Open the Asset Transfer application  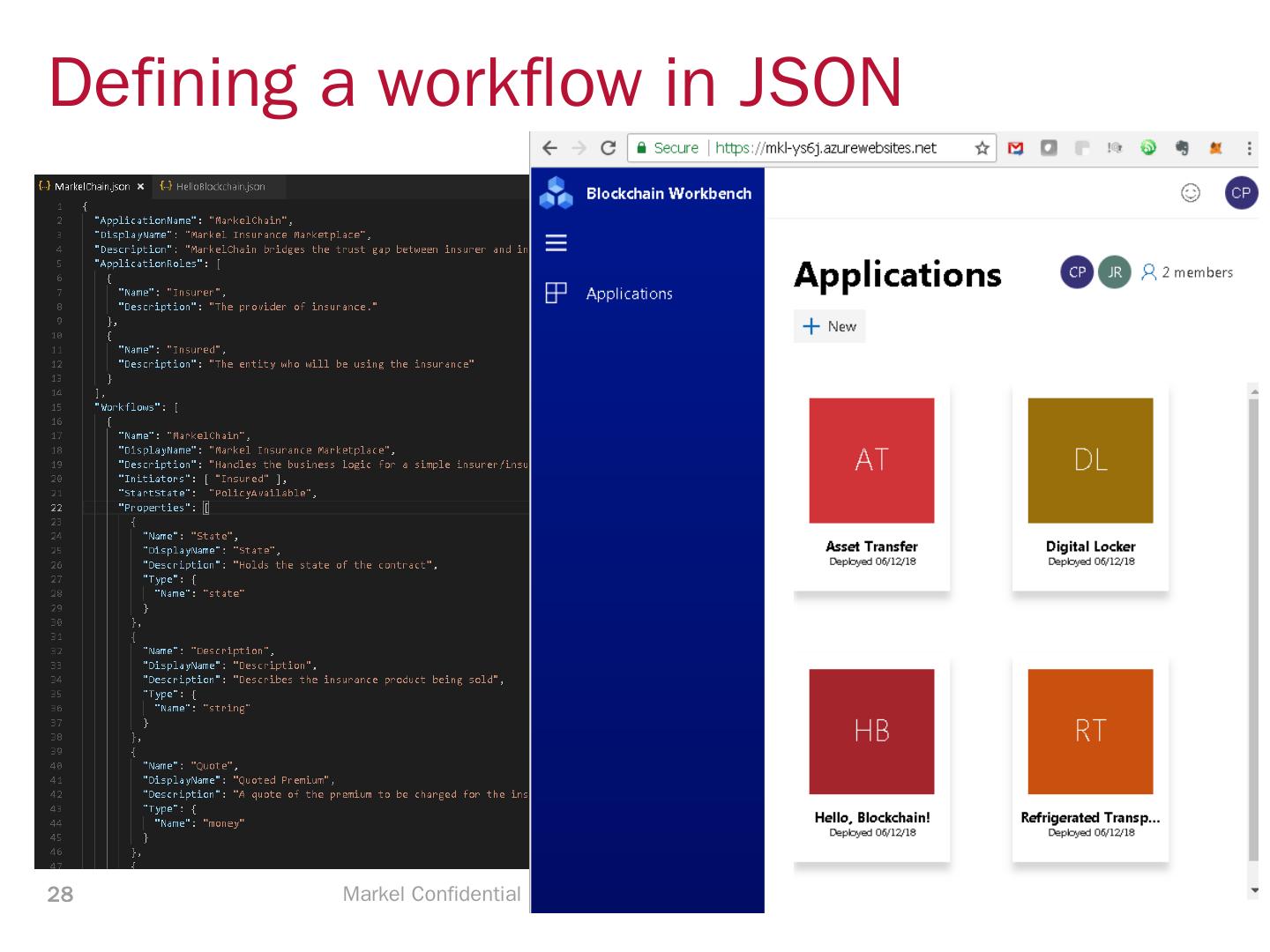point(871,461)
